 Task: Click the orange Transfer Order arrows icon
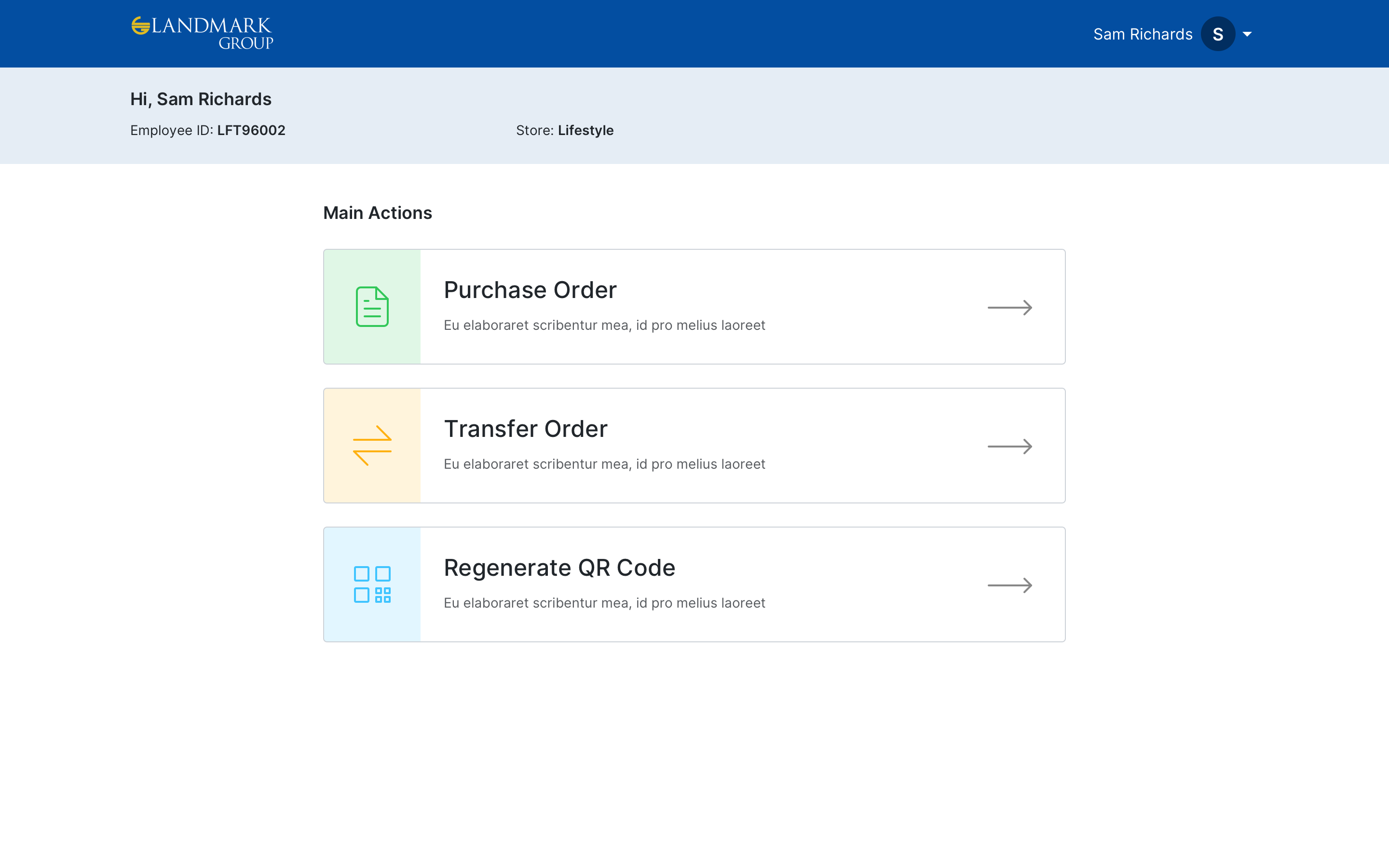[372, 446]
